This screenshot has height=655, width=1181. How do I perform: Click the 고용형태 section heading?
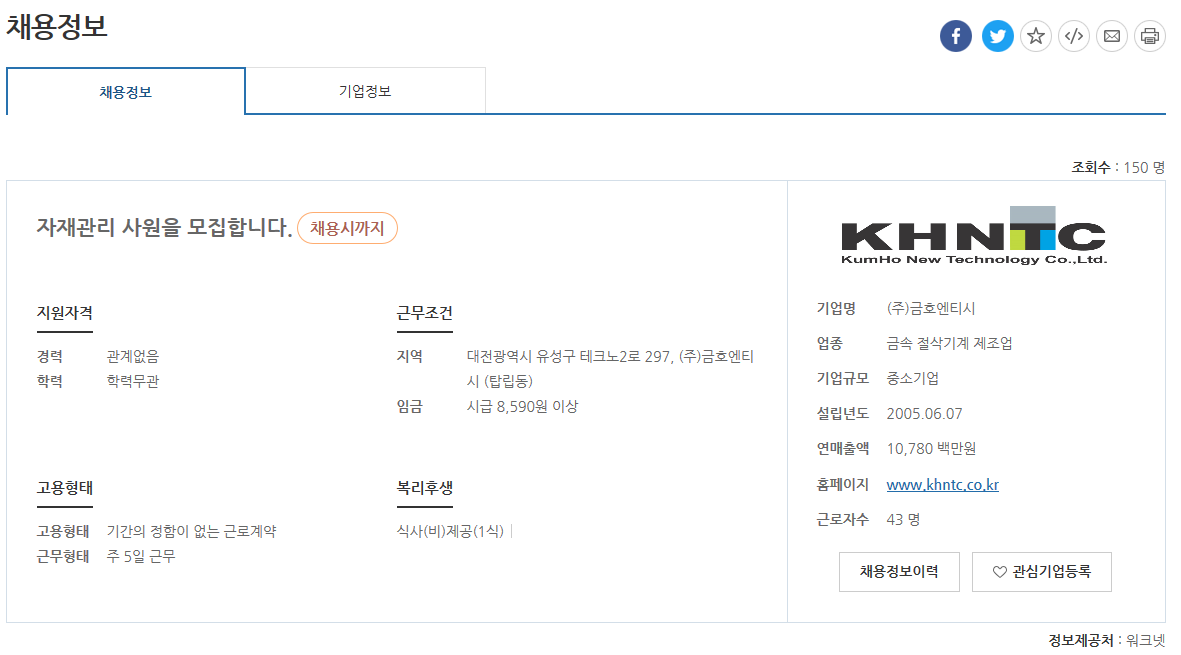pyautogui.click(x=65, y=488)
